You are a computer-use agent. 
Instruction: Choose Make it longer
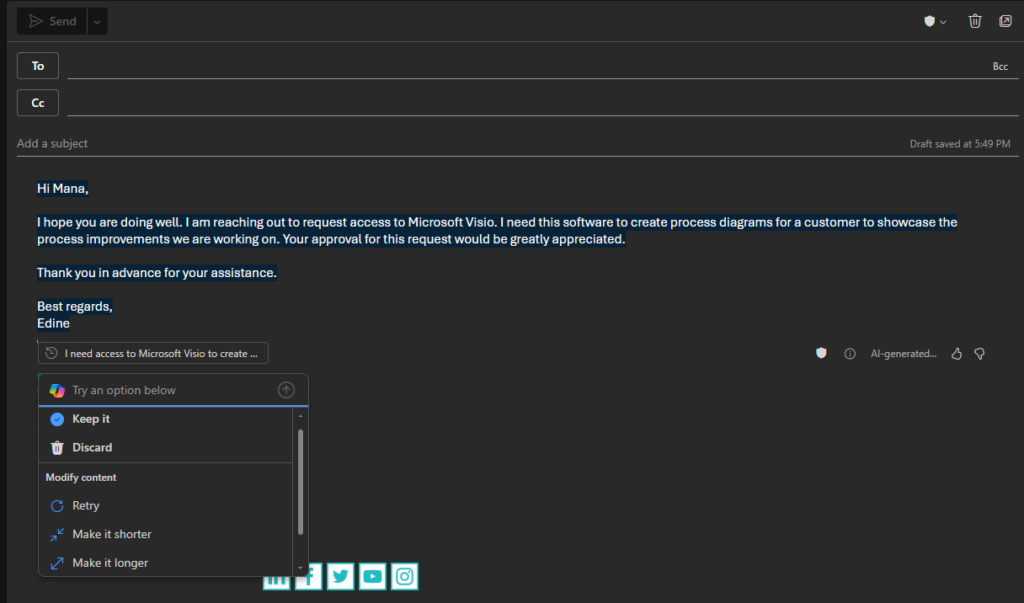(x=166, y=562)
